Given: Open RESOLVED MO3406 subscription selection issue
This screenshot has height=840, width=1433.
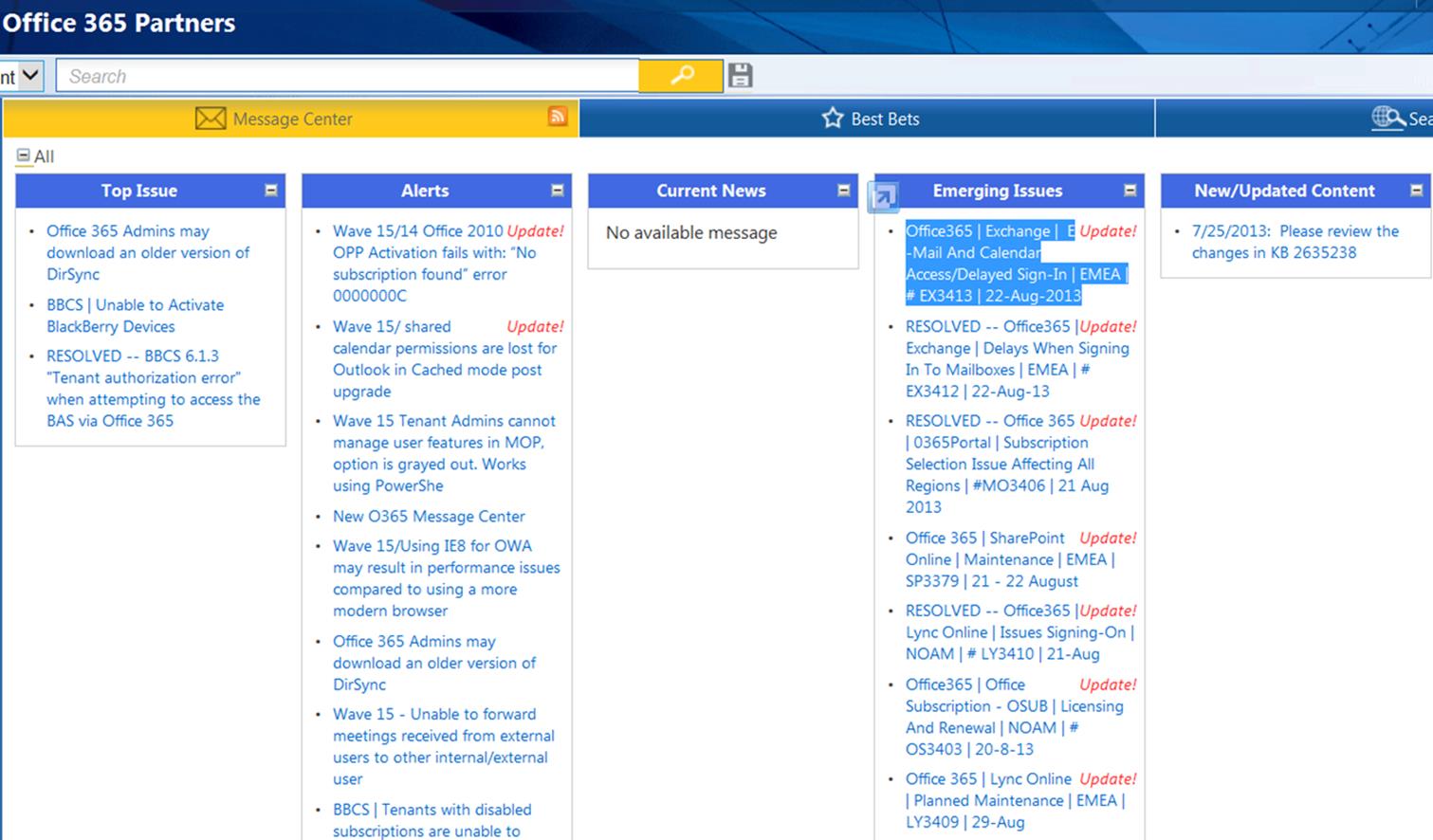Looking at the screenshot, I should click(x=1007, y=464).
